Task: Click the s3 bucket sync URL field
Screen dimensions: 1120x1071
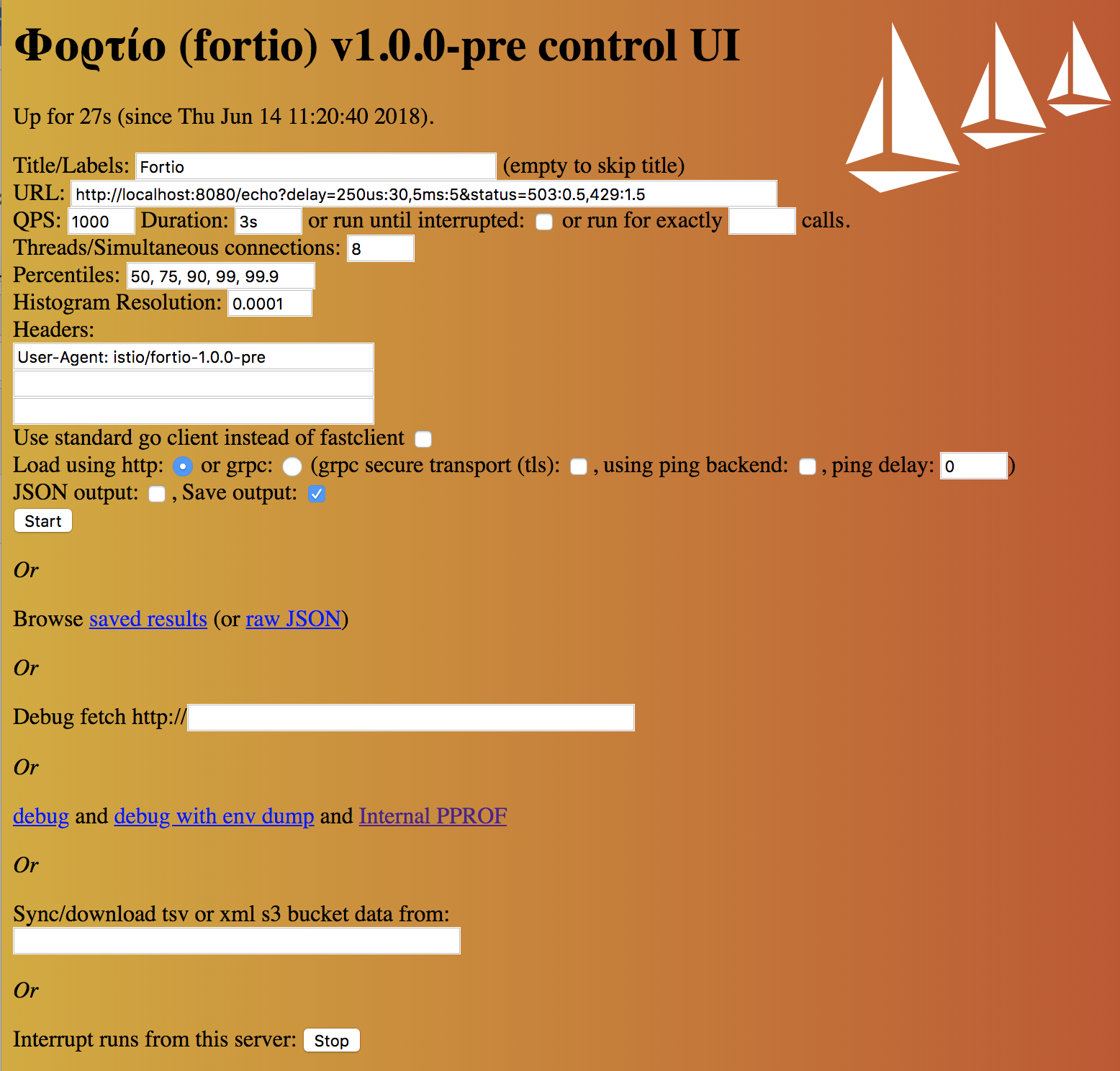Action: 237,941
